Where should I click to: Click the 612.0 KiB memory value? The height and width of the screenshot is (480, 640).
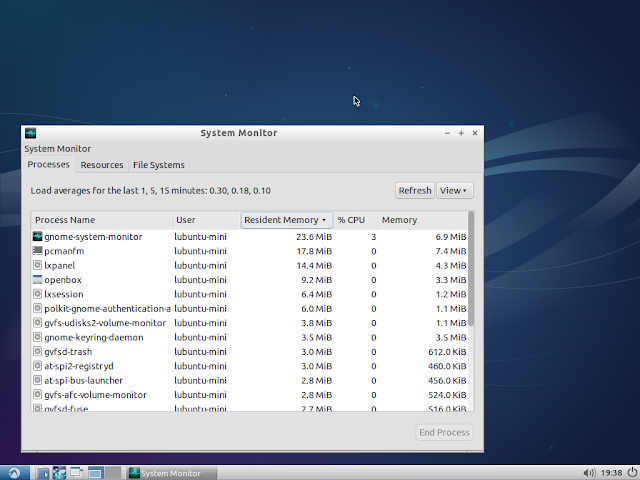447,352
